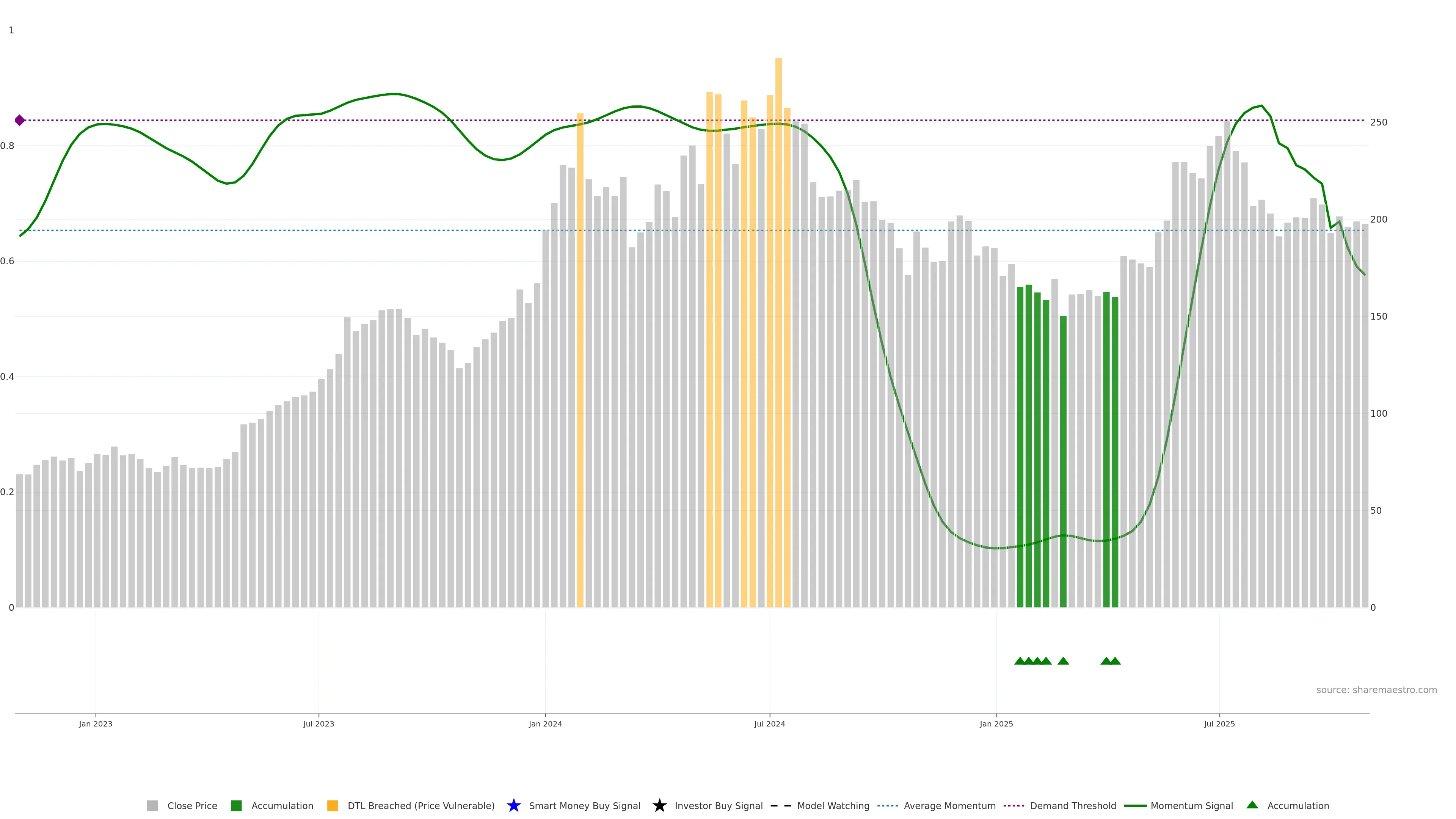Click the black Investor Buy Signal star
1456x819 pixels.
(659, 805)
